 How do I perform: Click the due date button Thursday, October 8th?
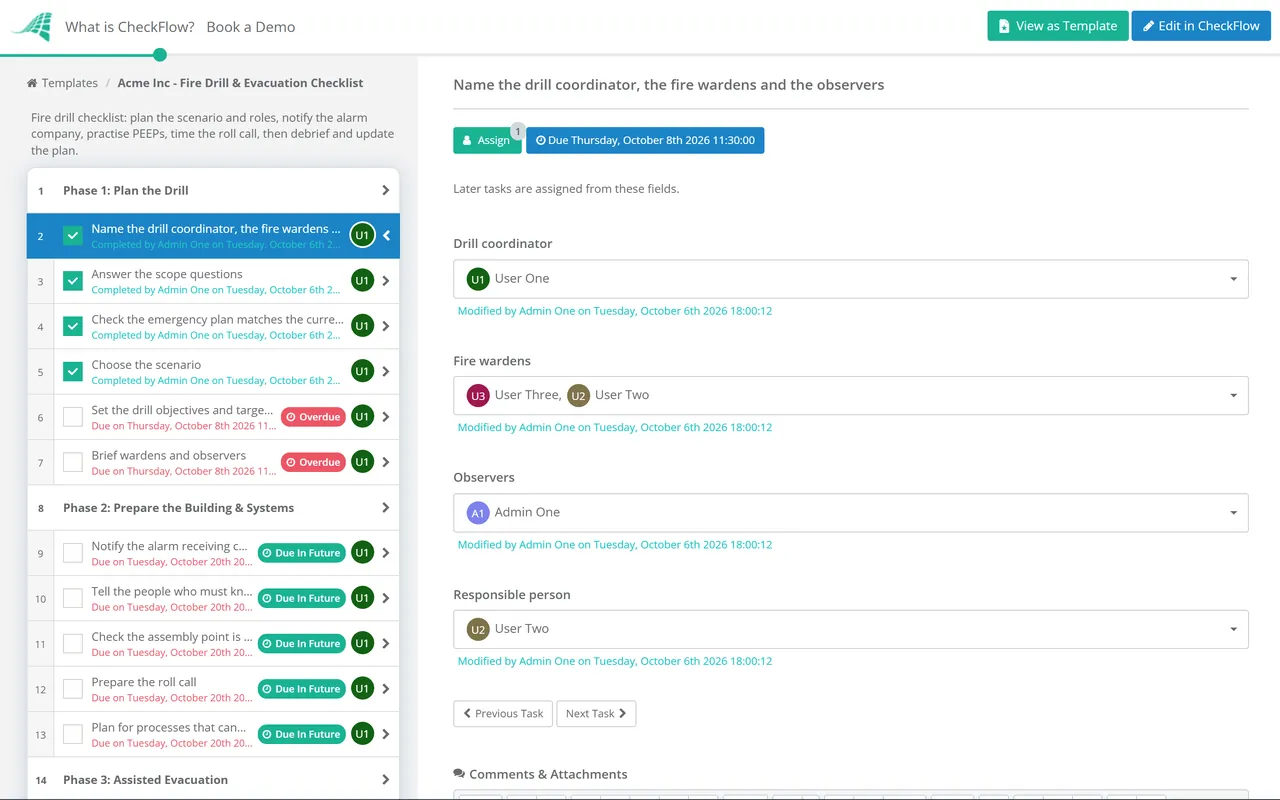(645, 140)
